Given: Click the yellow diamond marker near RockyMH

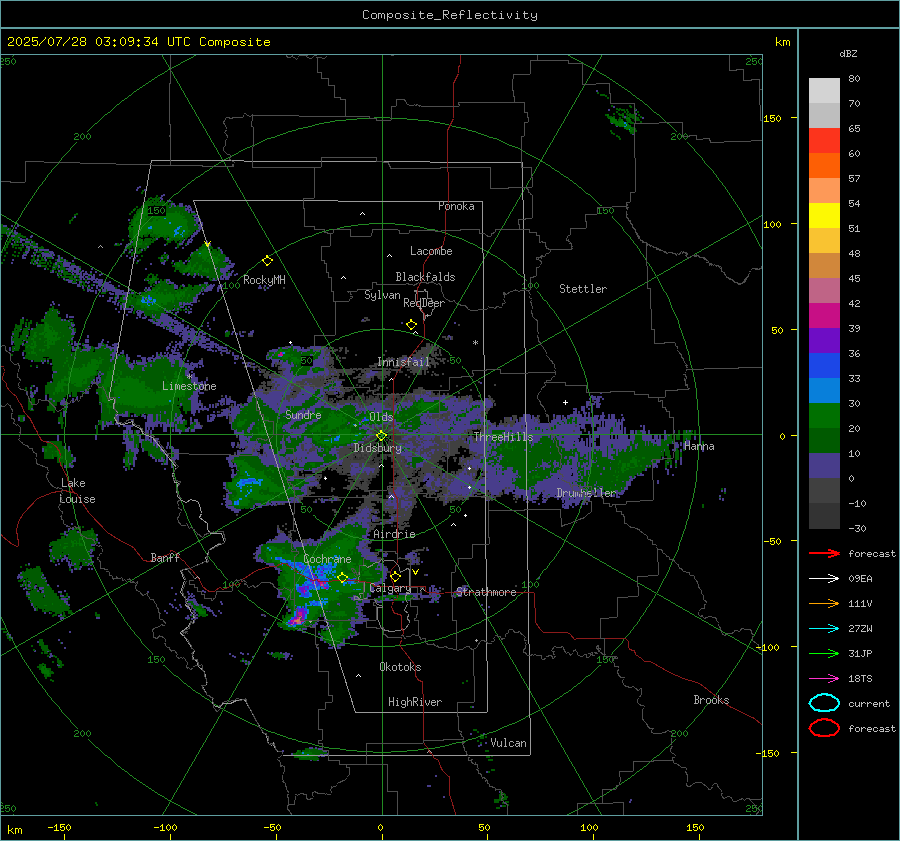Looking at the screenshot, I should tap(267, 261).
